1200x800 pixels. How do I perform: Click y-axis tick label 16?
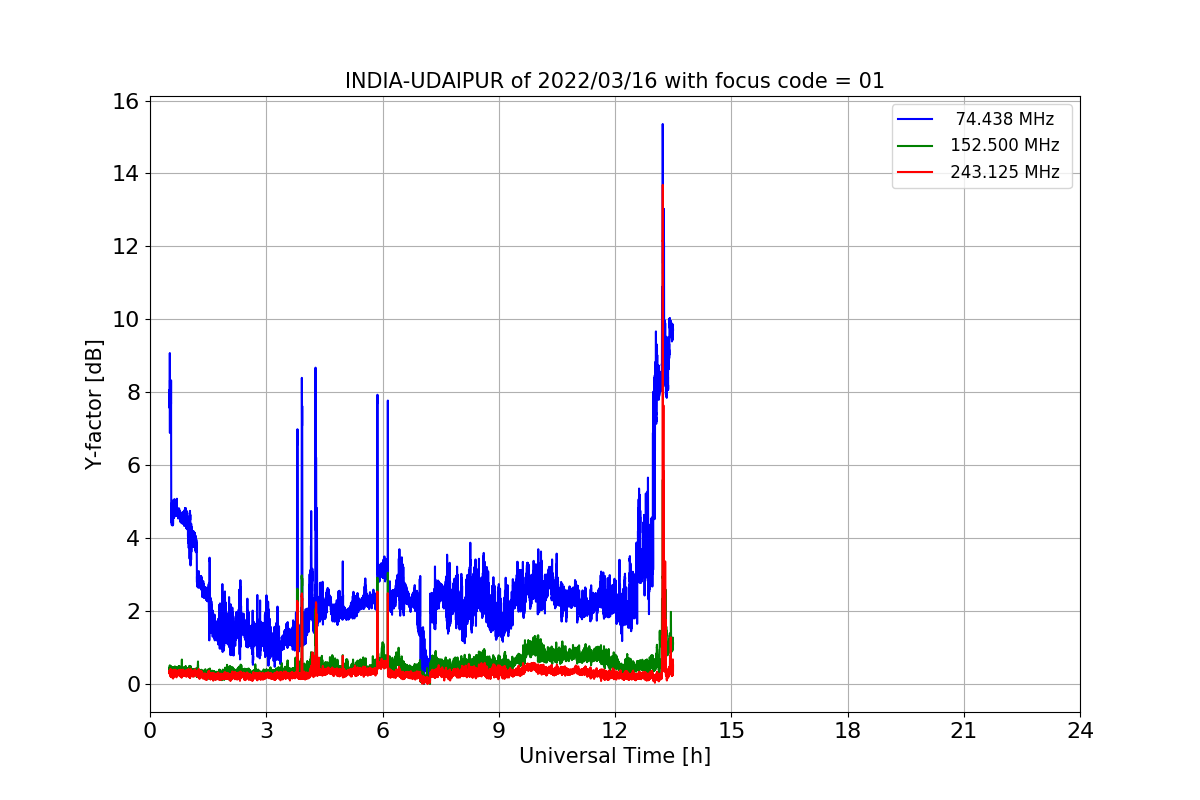click(x=126, y=100)
